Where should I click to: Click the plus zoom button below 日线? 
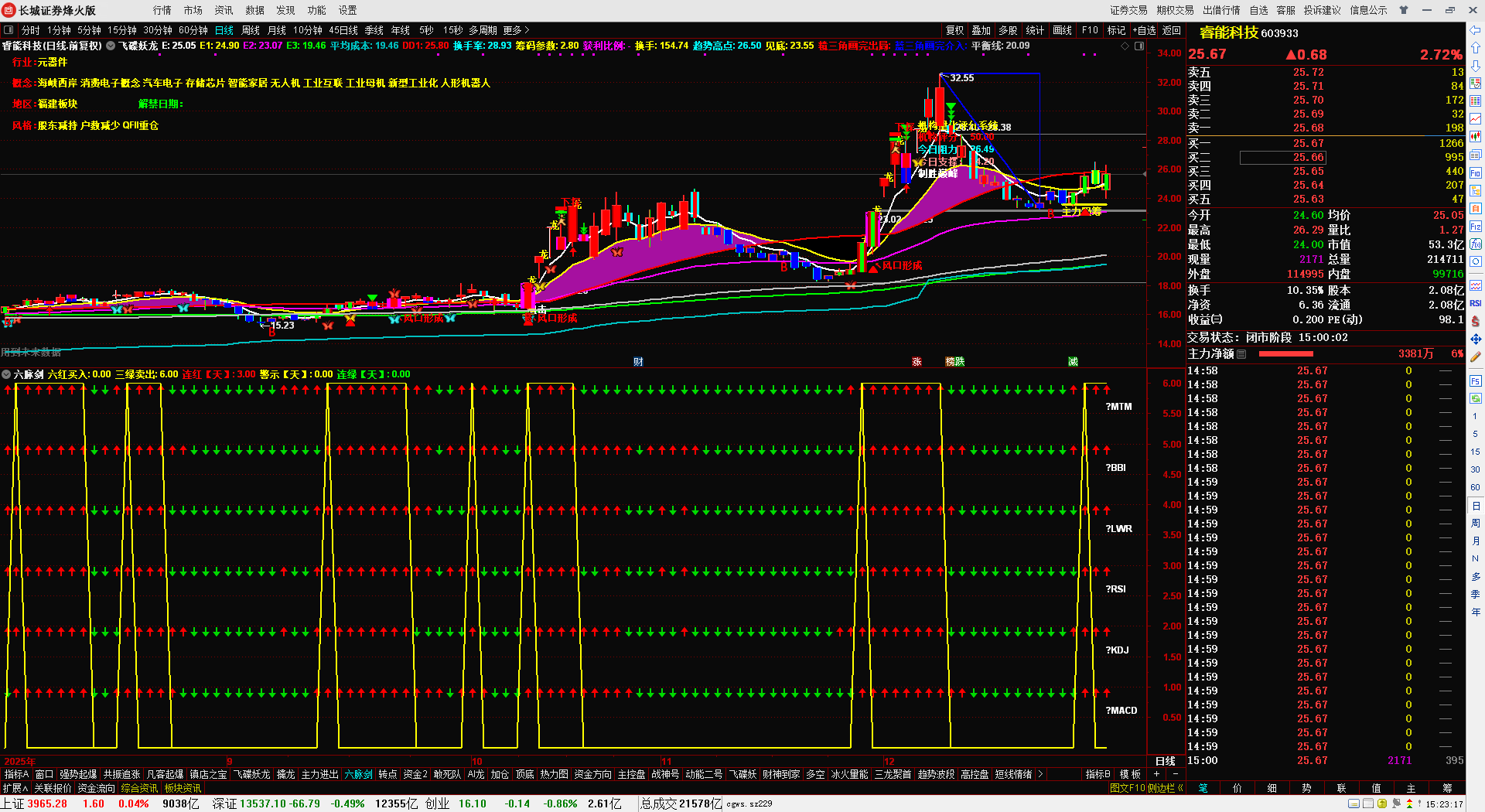[x=1157, y=774]
